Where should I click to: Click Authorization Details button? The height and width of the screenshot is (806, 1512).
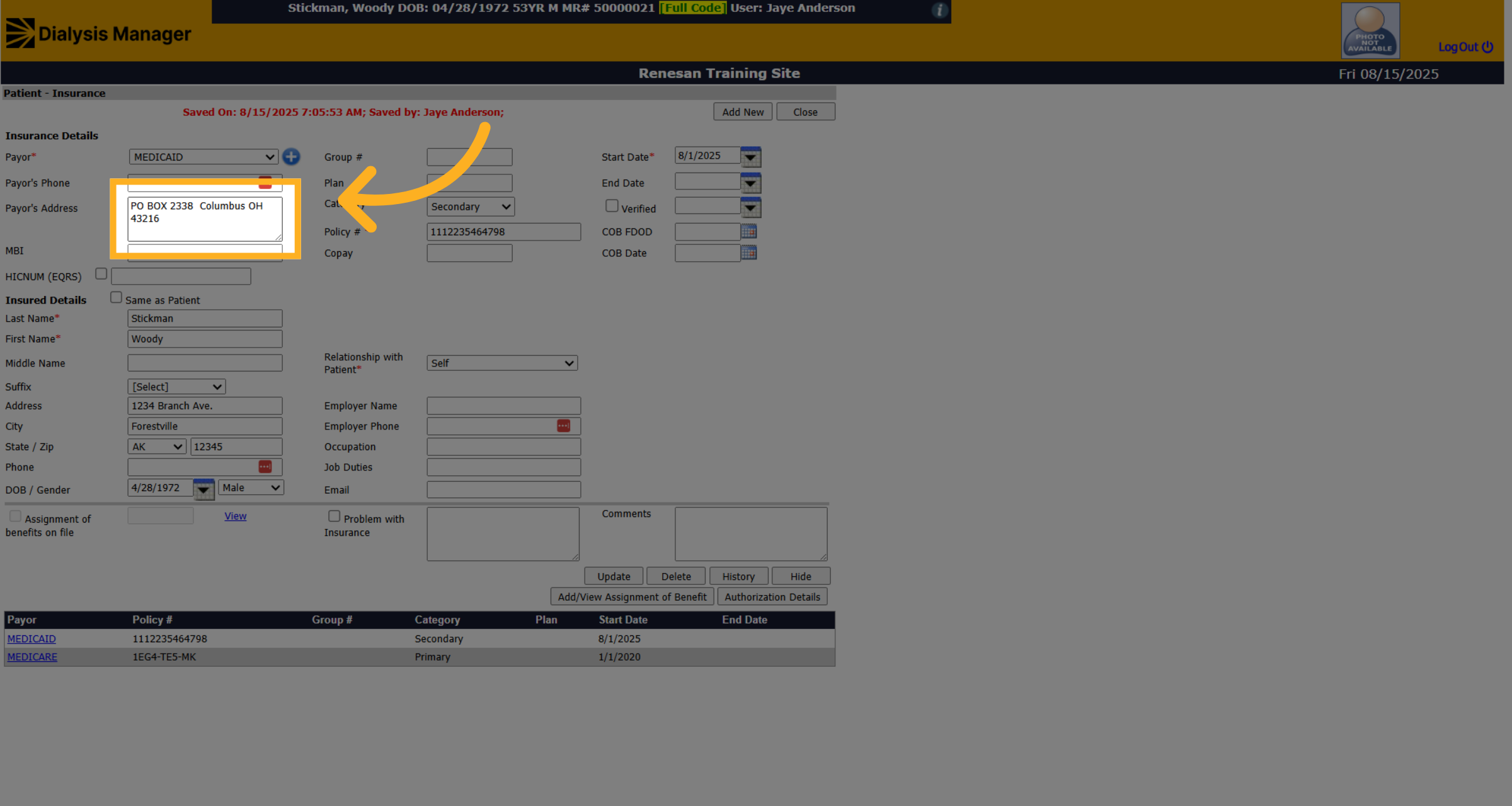pos(772,597)
